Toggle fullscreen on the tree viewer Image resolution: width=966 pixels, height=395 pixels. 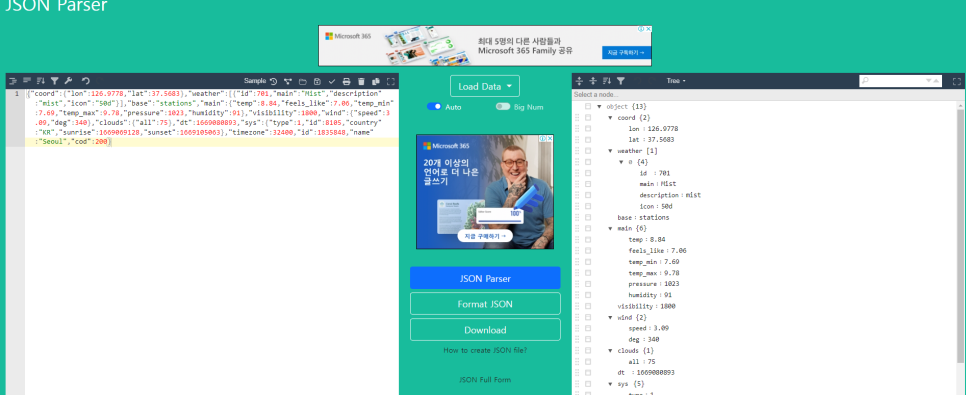(957, 81)
